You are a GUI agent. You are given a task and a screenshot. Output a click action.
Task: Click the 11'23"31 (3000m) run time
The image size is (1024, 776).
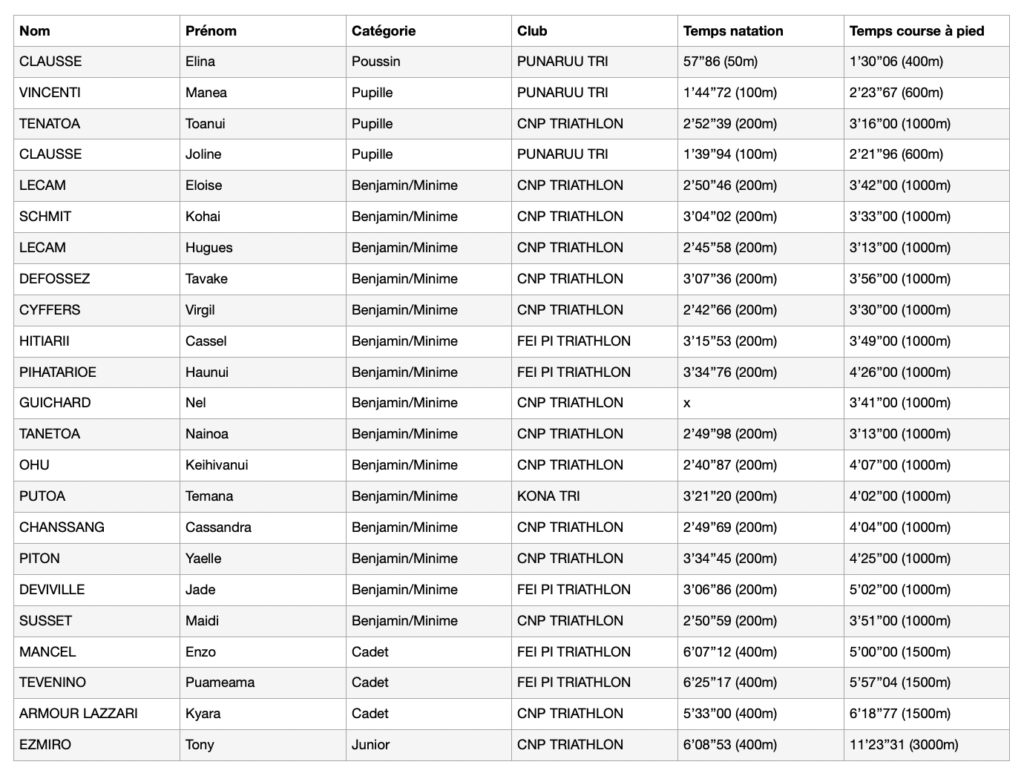pos(904,745)
